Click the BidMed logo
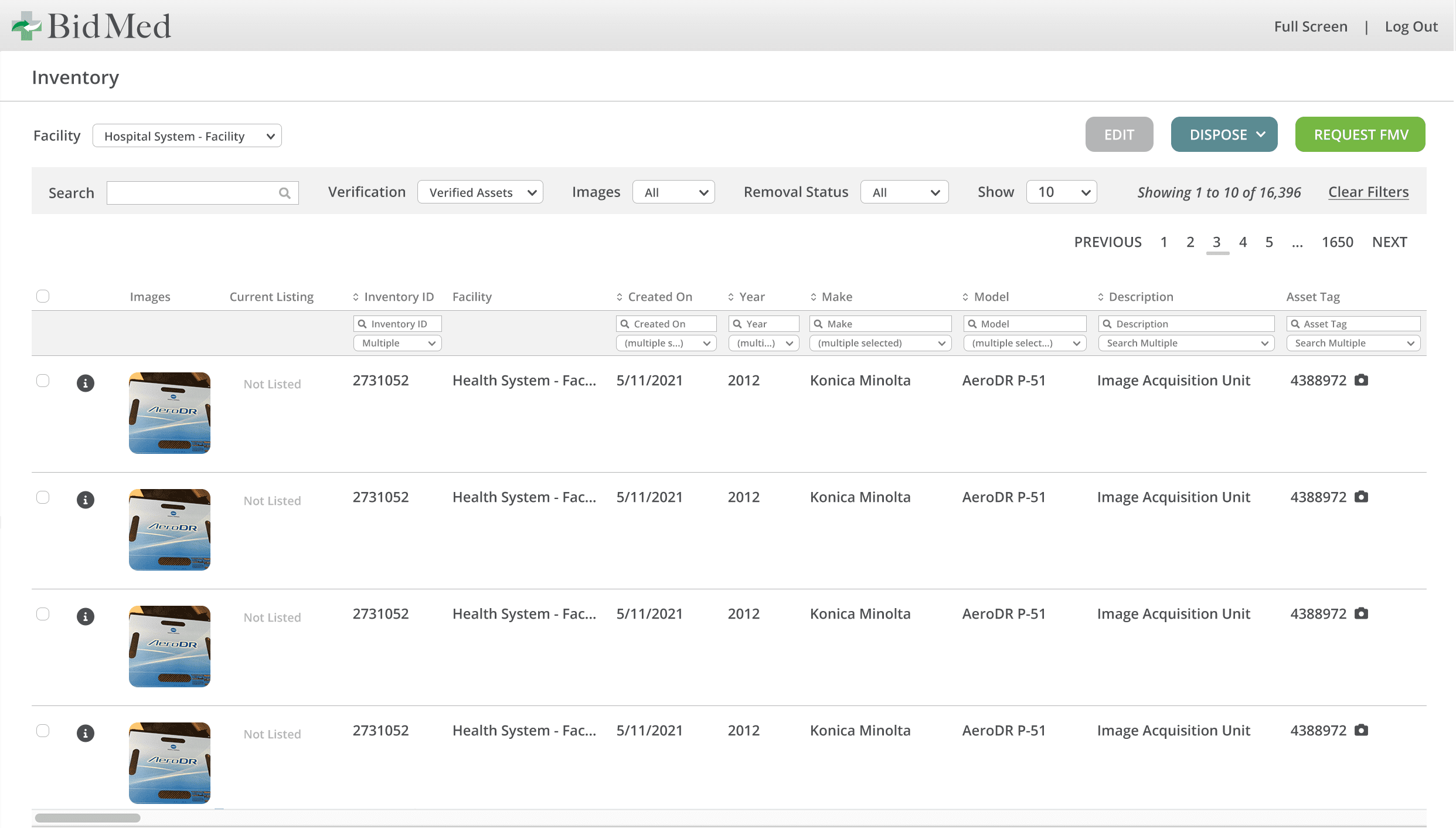The width and height of the screenshot is (1456, 828). point(91,26)
